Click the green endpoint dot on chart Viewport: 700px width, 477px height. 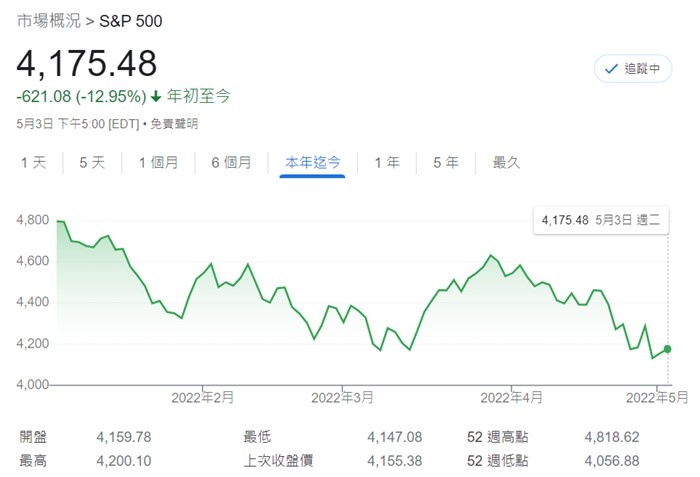pos(667,349)
